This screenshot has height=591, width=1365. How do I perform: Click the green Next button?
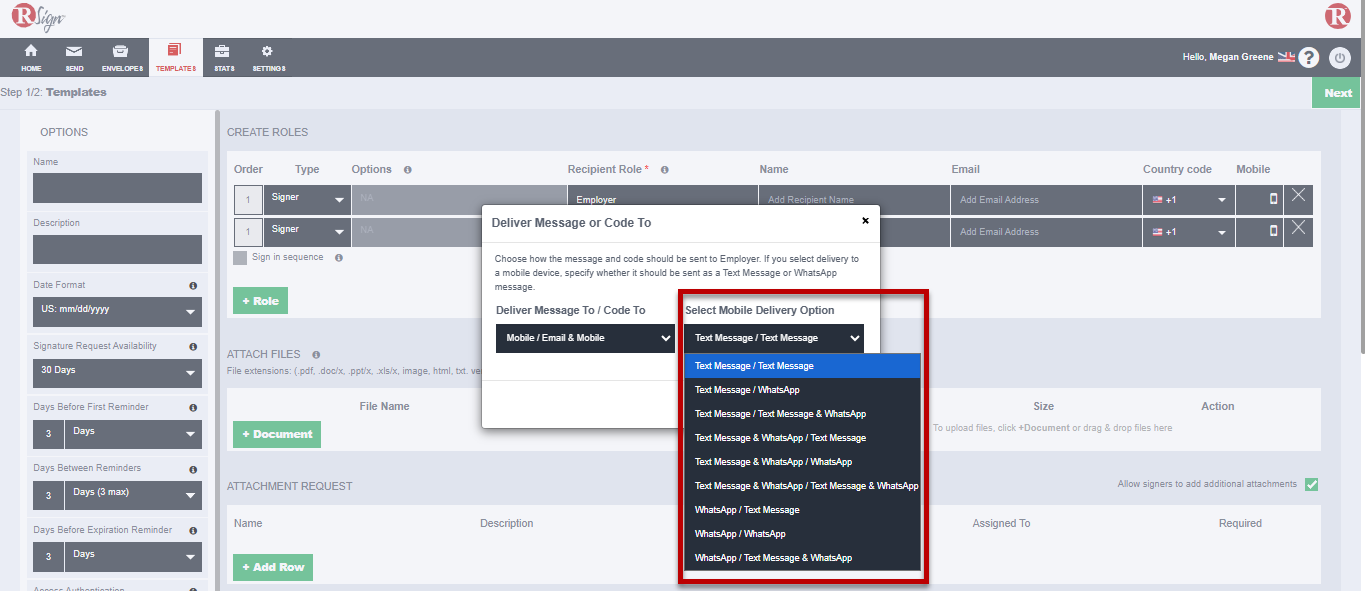click(x=1337, y=93)
